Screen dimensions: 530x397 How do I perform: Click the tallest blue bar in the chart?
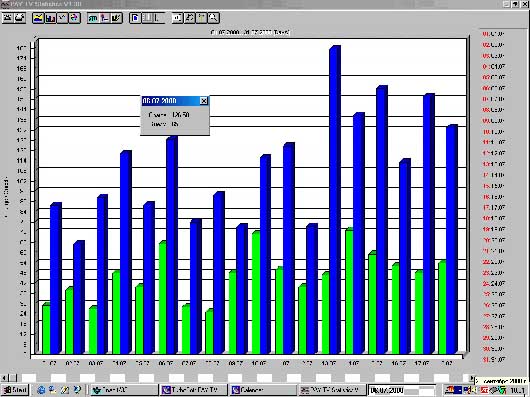pos(335,199)
